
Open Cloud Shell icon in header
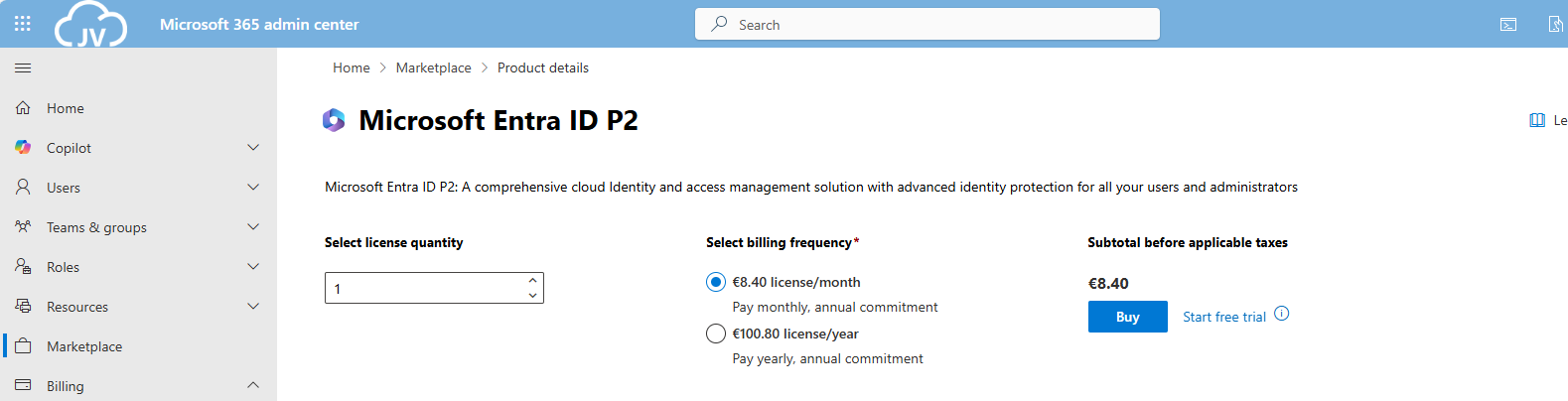click(1508, 25)
